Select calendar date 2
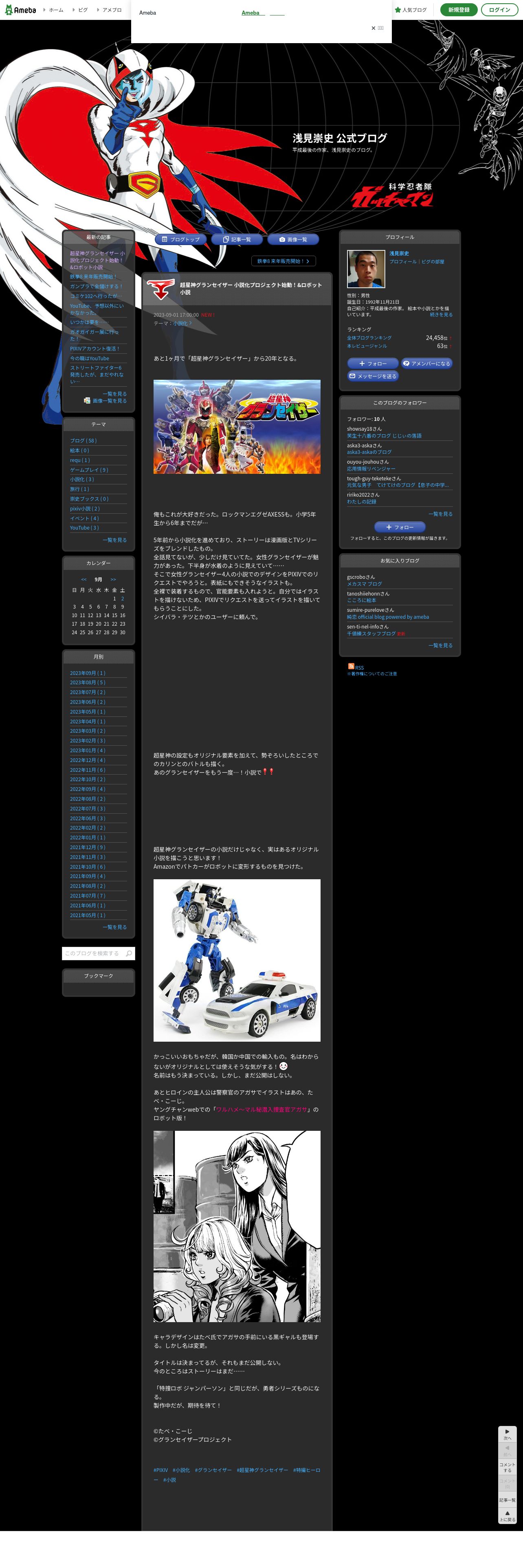Viewport: 523px width, 1568px height. [x=122, y=598]
